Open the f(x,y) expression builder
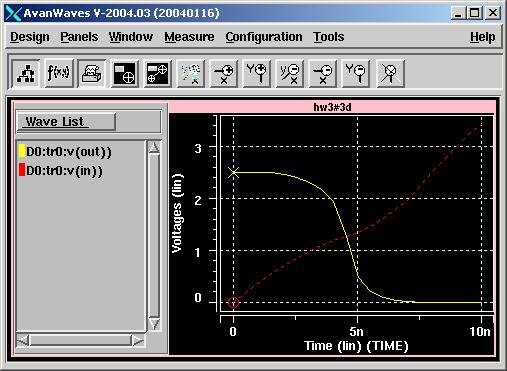The height and width of the screenshot is (371, 507). click(59, 73)
